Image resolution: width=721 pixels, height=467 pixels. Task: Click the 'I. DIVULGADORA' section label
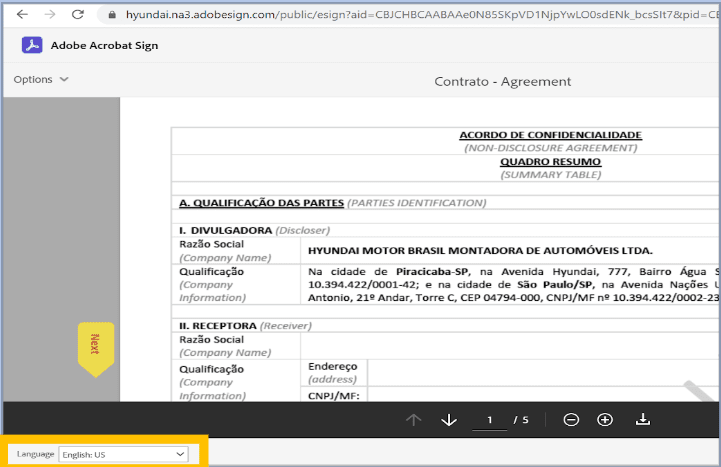[x=226, y=230]
